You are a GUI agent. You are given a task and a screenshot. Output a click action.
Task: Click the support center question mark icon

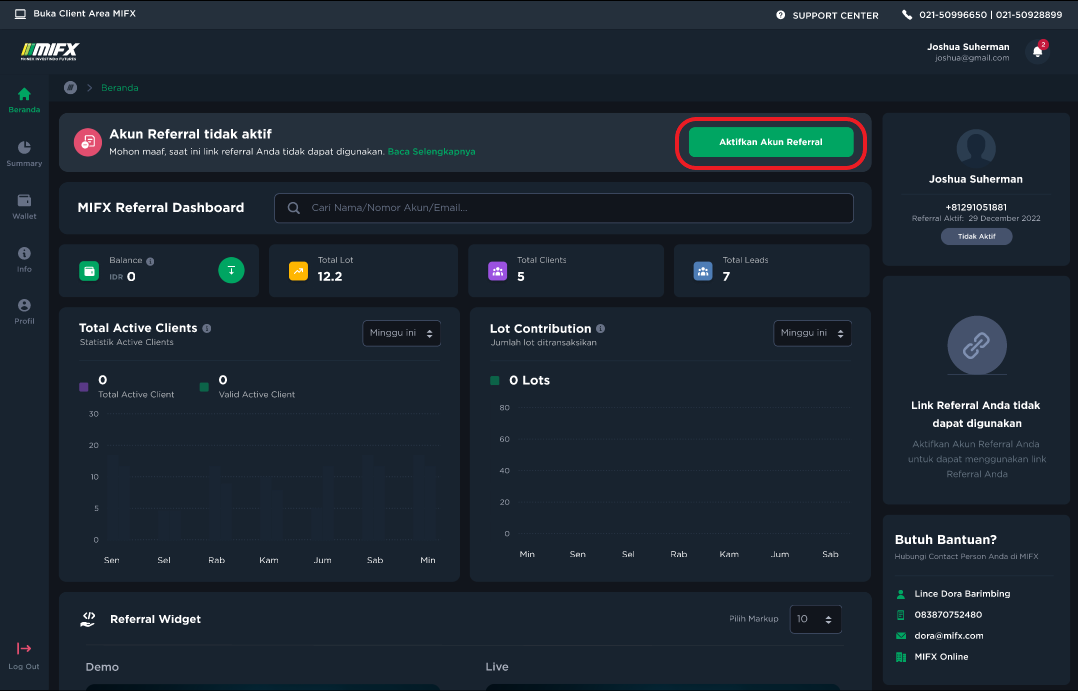pos(780,15)
